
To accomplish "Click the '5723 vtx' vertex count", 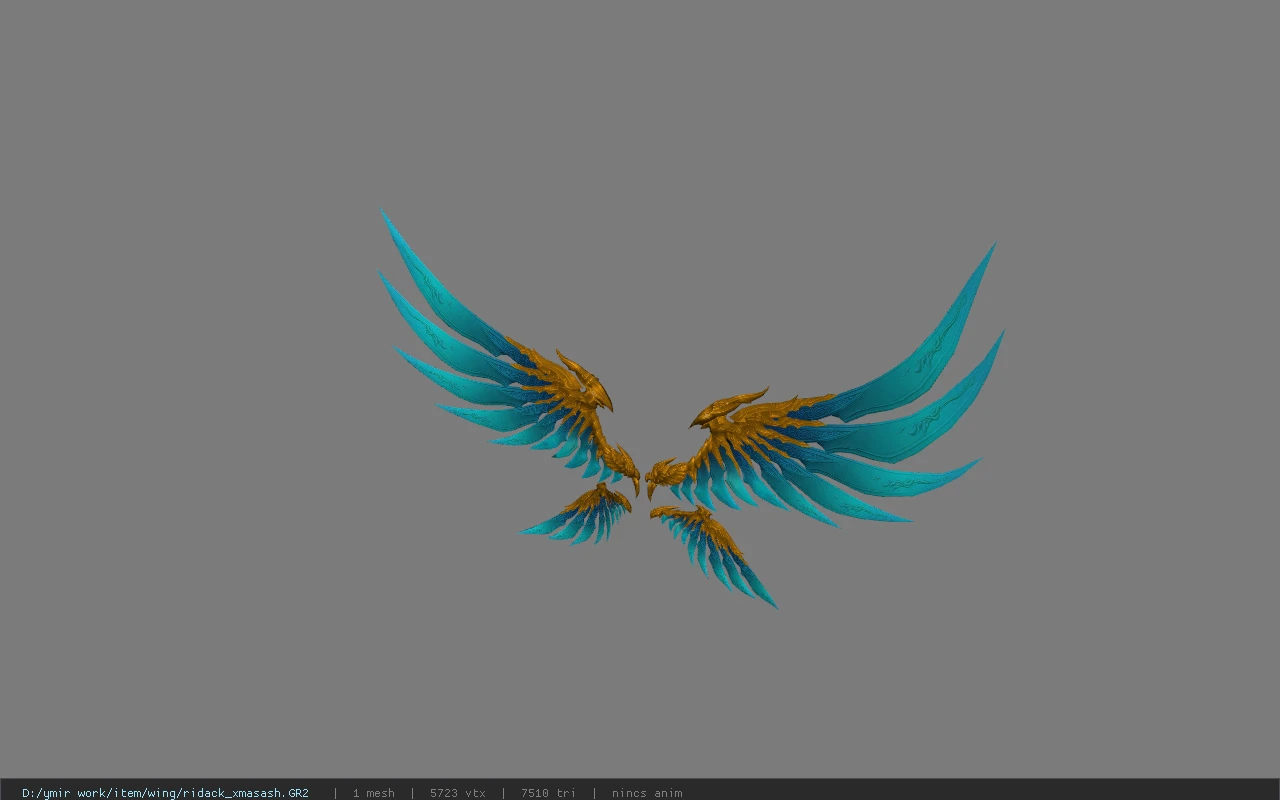I will click(458, 793).
